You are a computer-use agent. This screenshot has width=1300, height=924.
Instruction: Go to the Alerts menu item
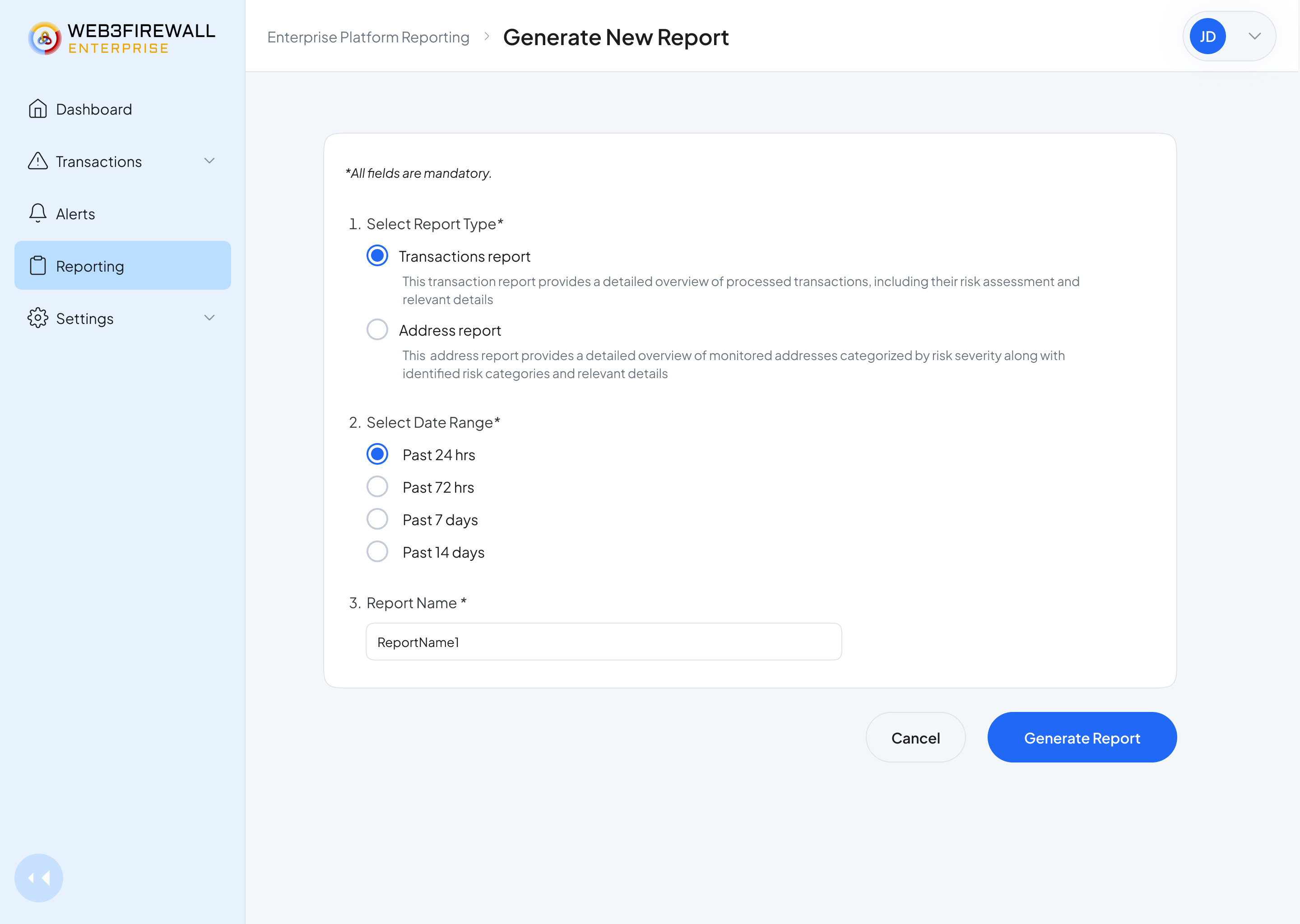tap(122, 213)
